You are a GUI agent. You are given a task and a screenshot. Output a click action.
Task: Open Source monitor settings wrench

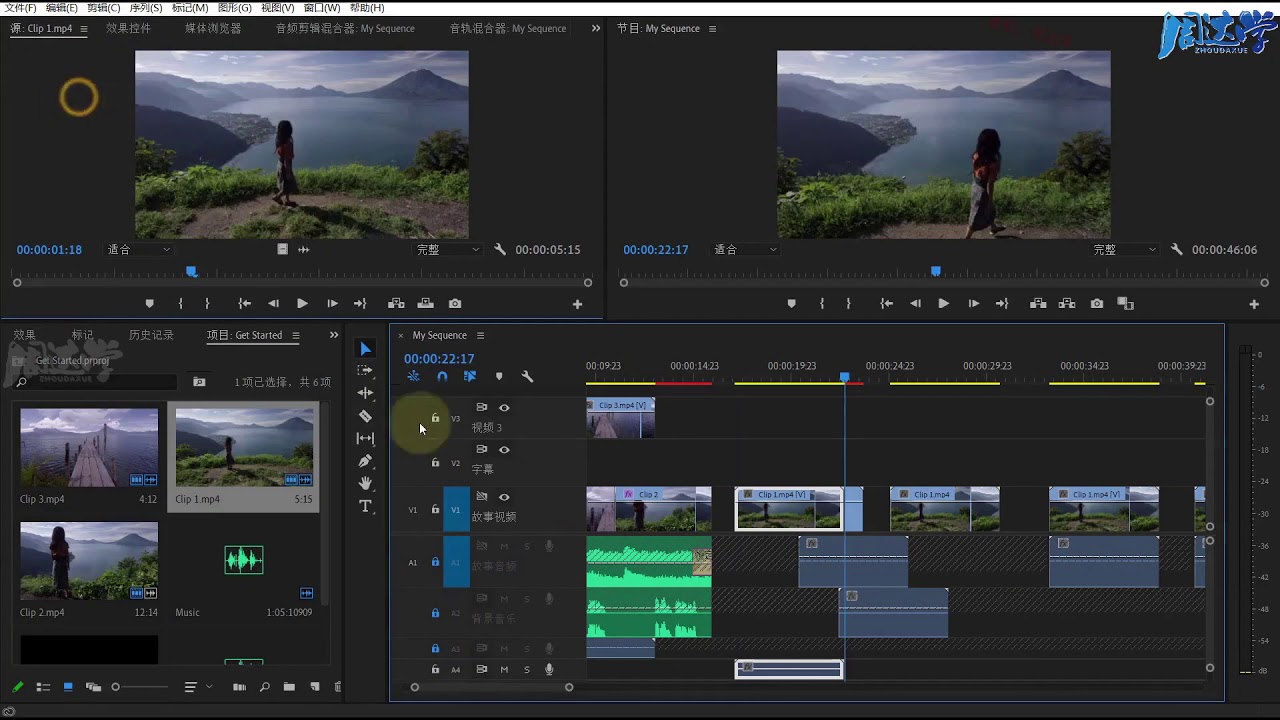[x=500, y=250]
